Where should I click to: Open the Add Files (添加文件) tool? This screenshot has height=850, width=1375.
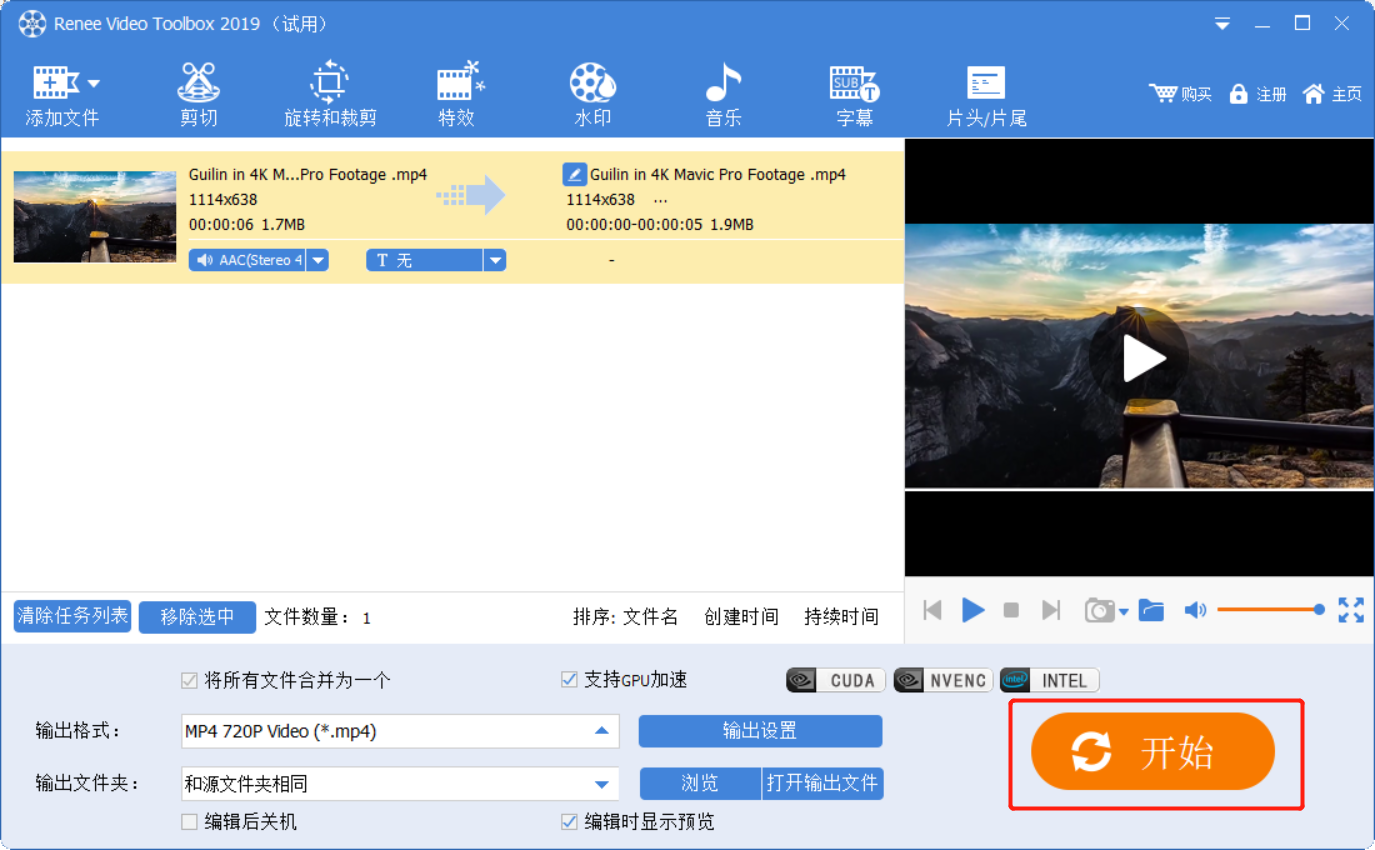[x=61, y=96]
